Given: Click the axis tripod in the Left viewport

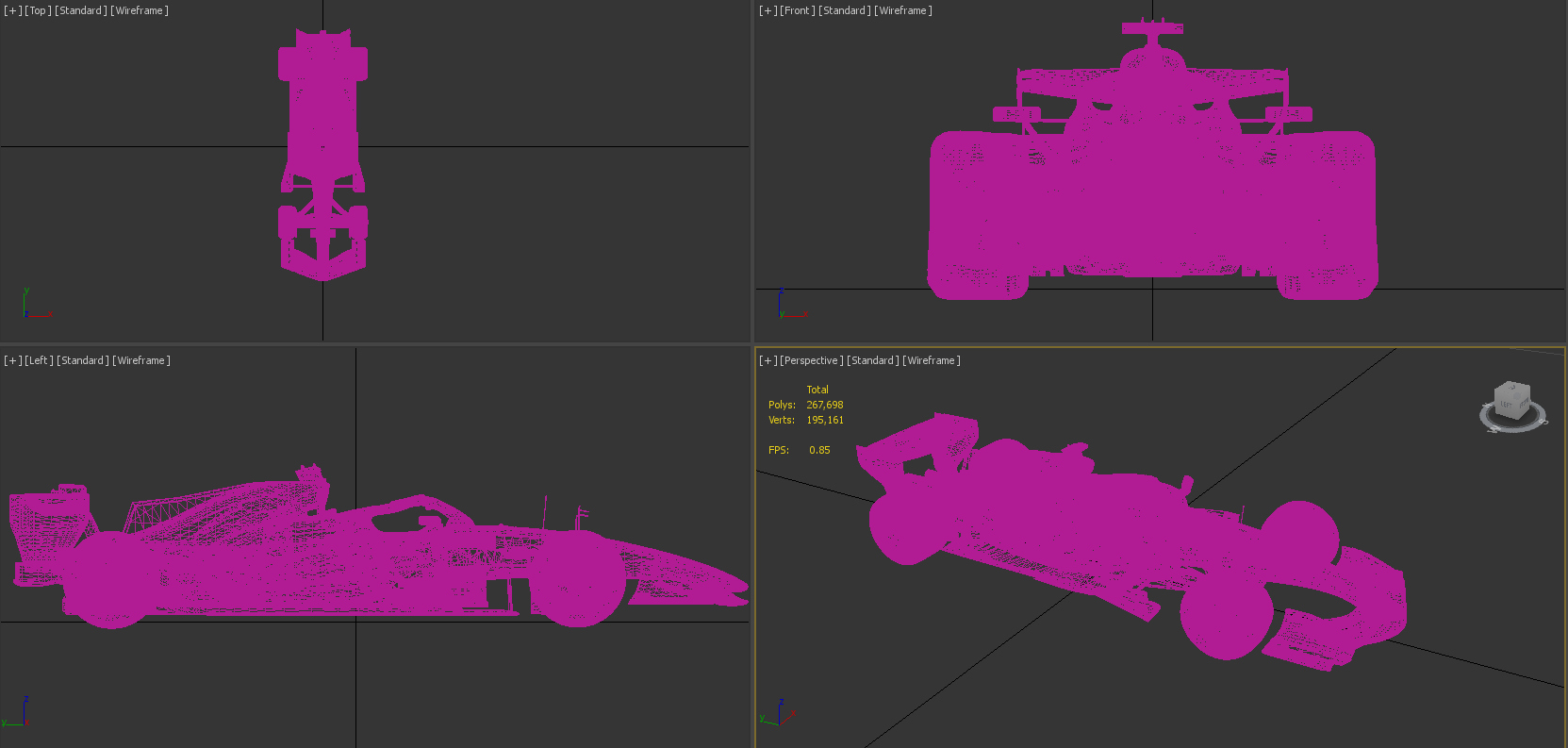Looking at the screenshot, I should pyautogui.click(x=16, y=712).
